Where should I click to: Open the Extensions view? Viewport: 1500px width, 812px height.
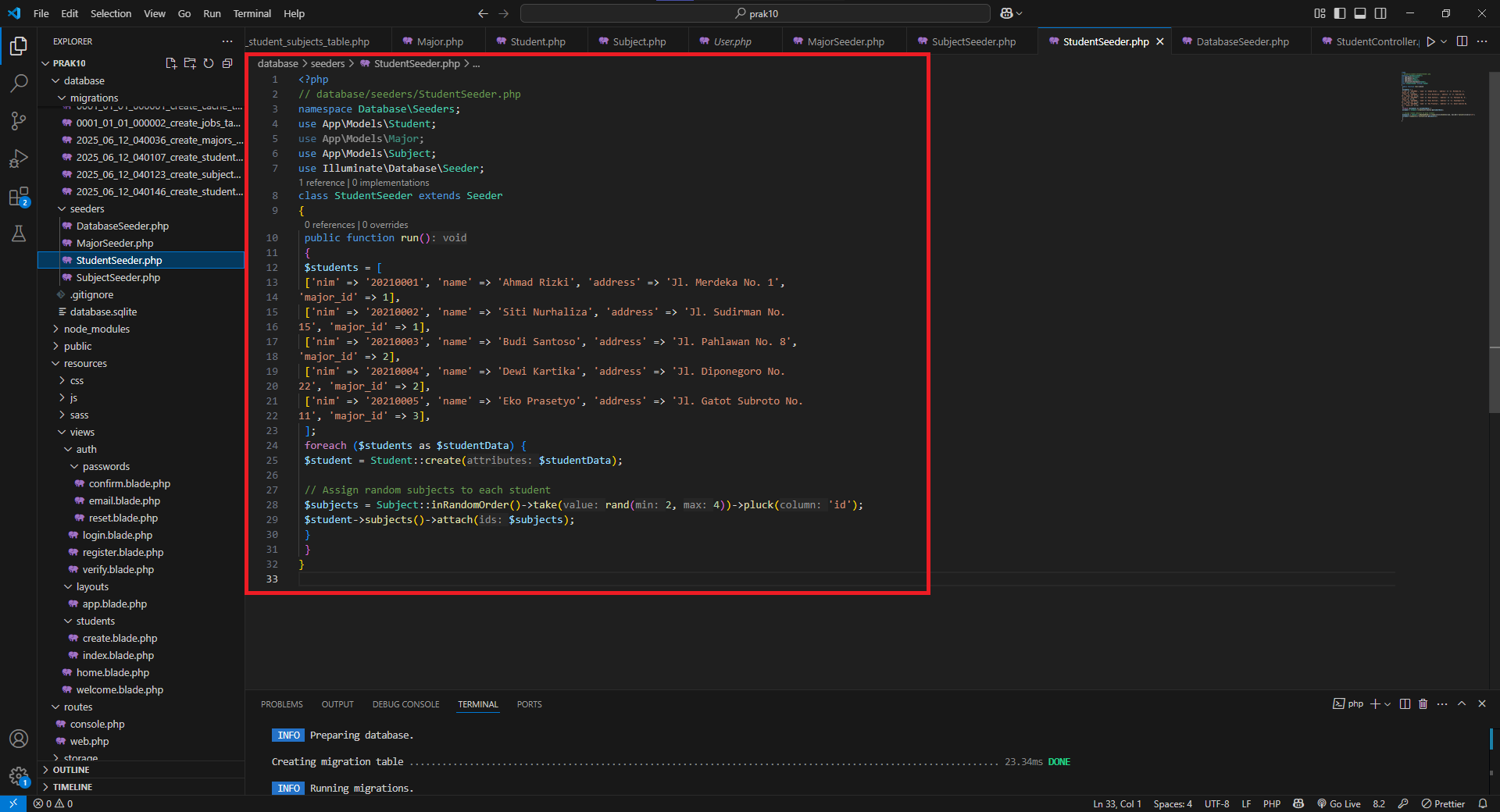coord(19,196)
